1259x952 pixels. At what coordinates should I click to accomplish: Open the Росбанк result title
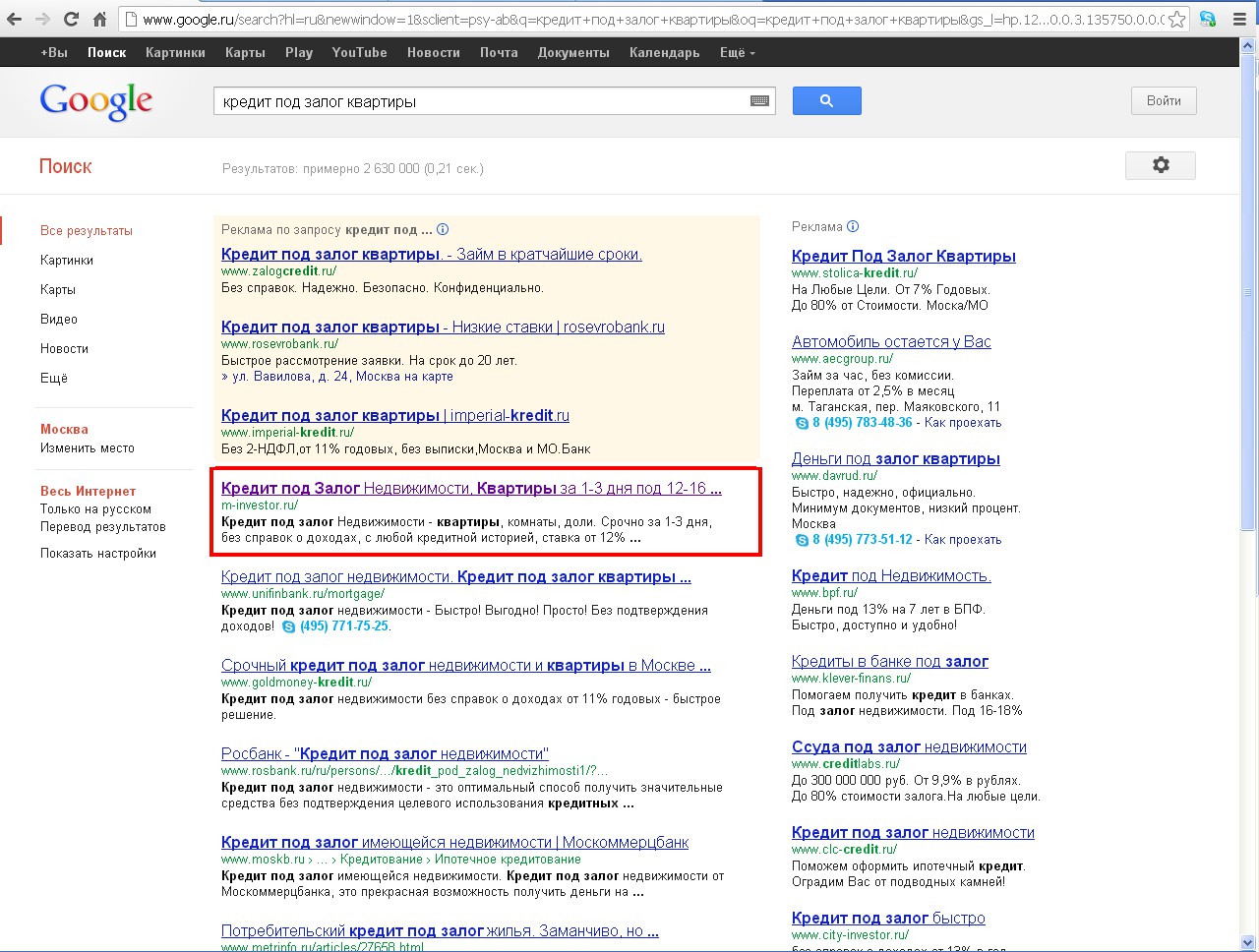point(385,753)
